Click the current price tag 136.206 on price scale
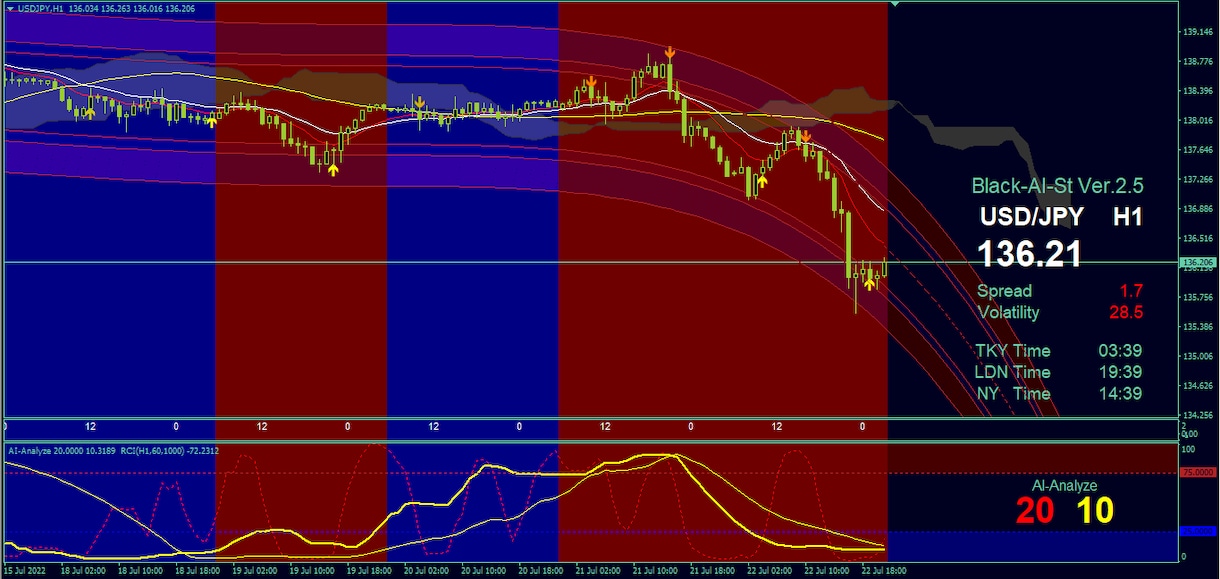This screenshot has height=579, width=1220. tap(1196, 263)
